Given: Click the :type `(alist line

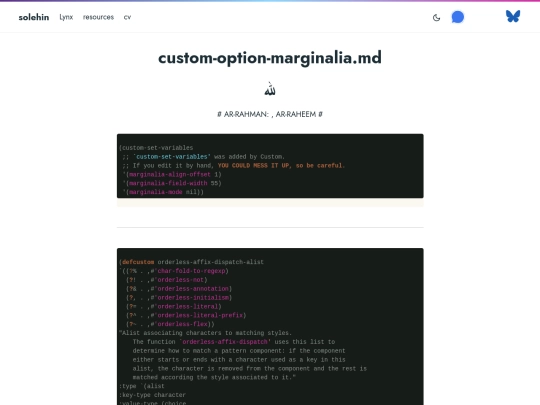Looking at the screenshot, I should [x=142, y=386].
